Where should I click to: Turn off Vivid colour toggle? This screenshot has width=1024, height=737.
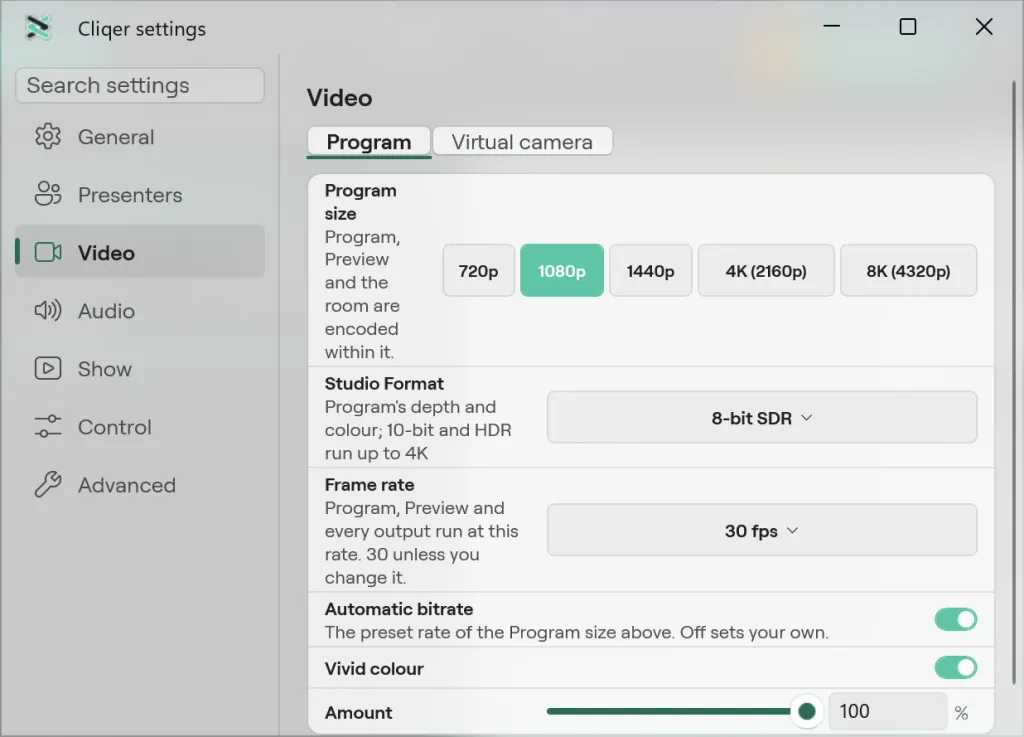coord(955,668)
